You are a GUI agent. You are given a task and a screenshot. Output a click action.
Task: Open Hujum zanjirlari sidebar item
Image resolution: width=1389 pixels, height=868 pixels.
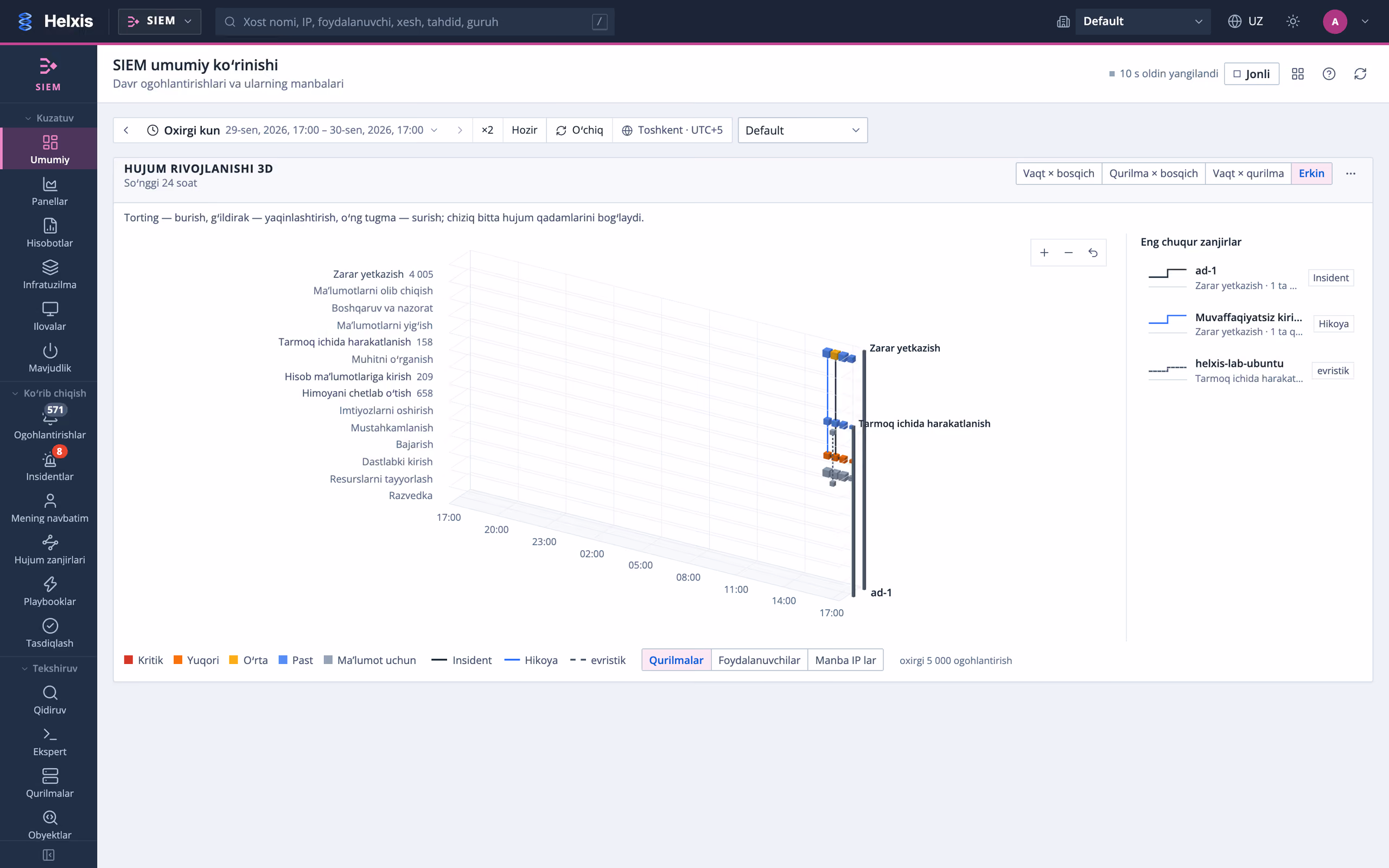click(49, 550)
